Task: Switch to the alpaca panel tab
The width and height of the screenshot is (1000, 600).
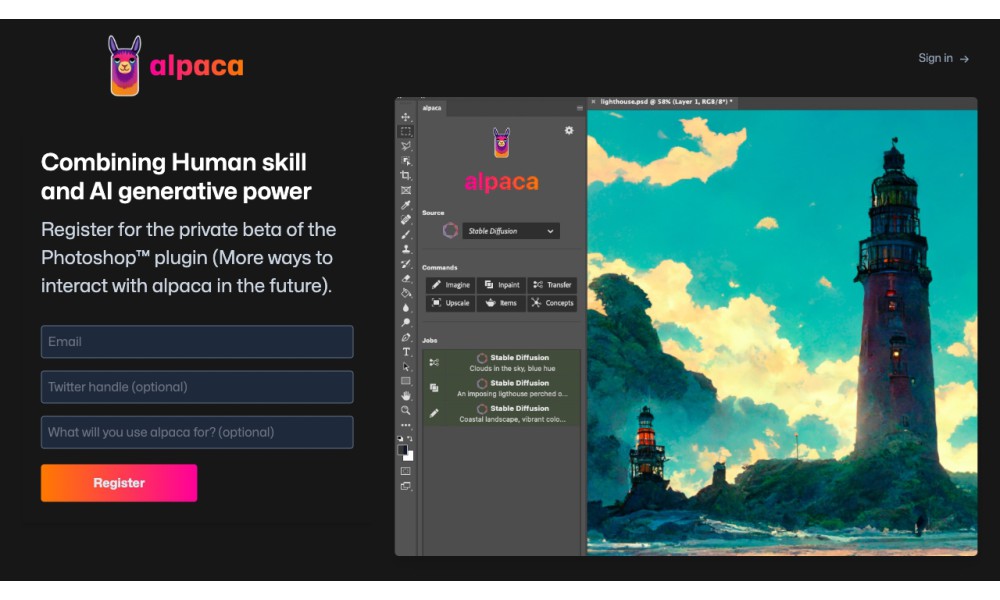Action: click(432, 108)
